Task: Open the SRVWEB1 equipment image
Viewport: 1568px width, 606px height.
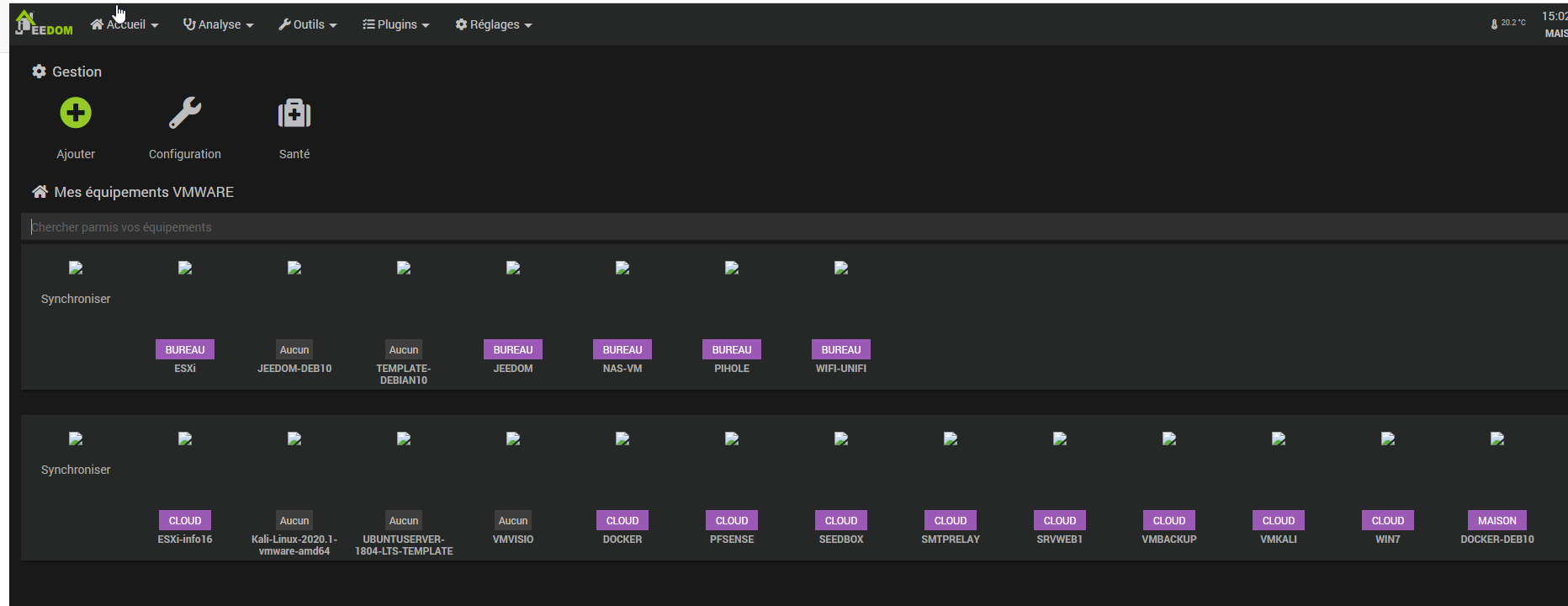Action: (x=1060, y=439)
